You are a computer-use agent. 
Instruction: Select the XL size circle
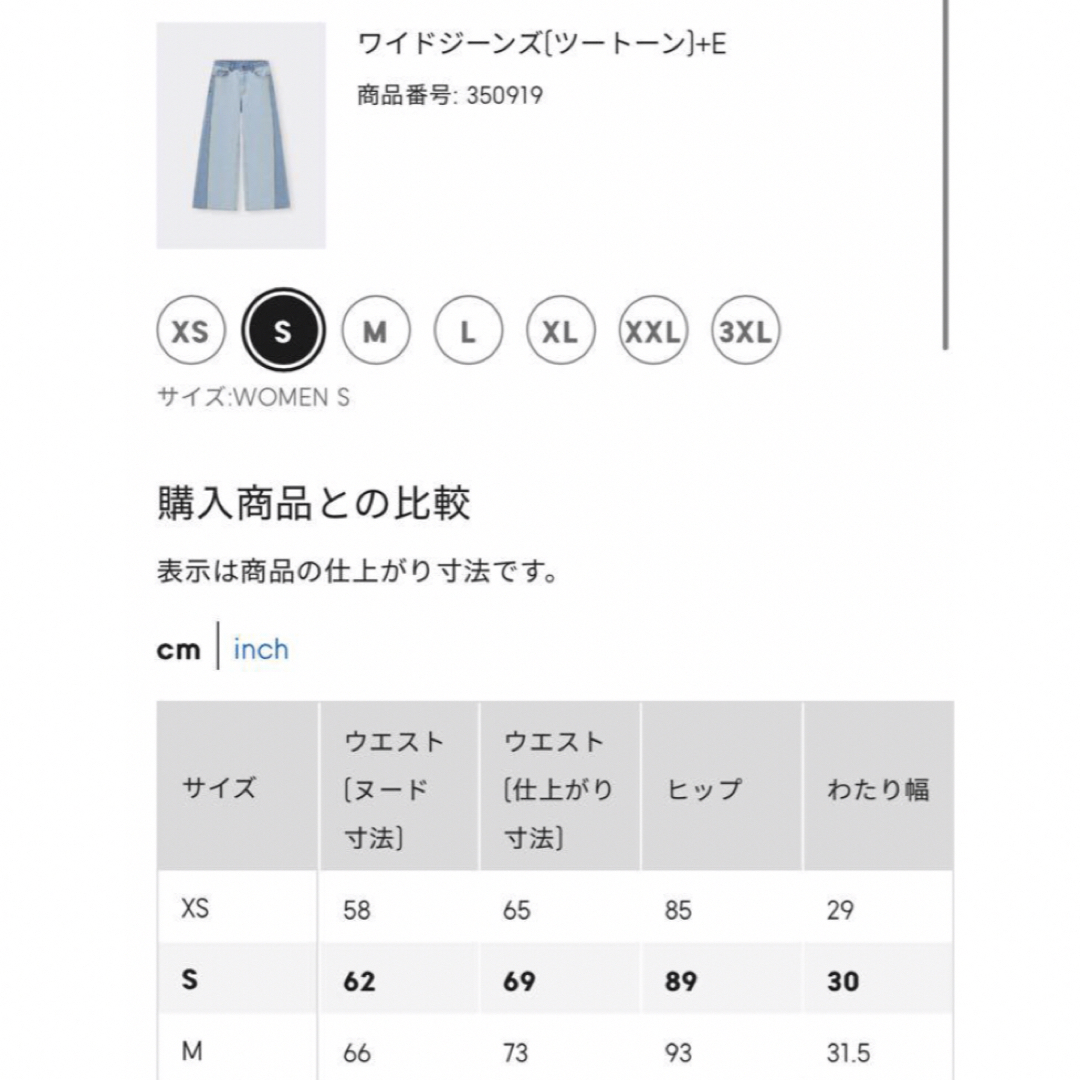pyautogui.click(x=560, y=331)
